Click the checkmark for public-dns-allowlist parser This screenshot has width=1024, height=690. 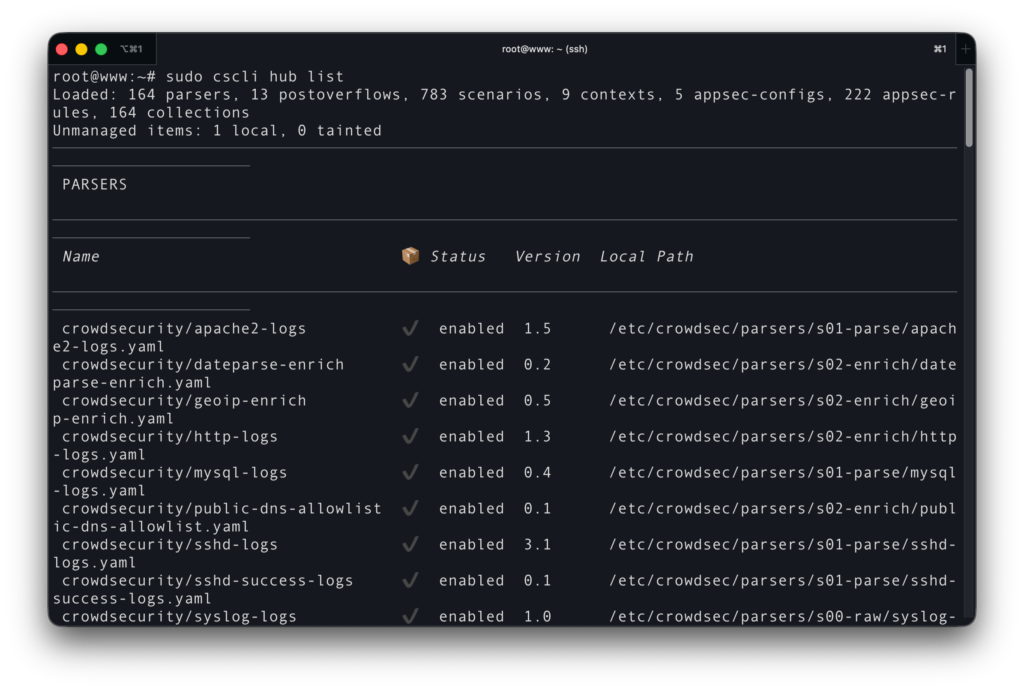[410, 507]
